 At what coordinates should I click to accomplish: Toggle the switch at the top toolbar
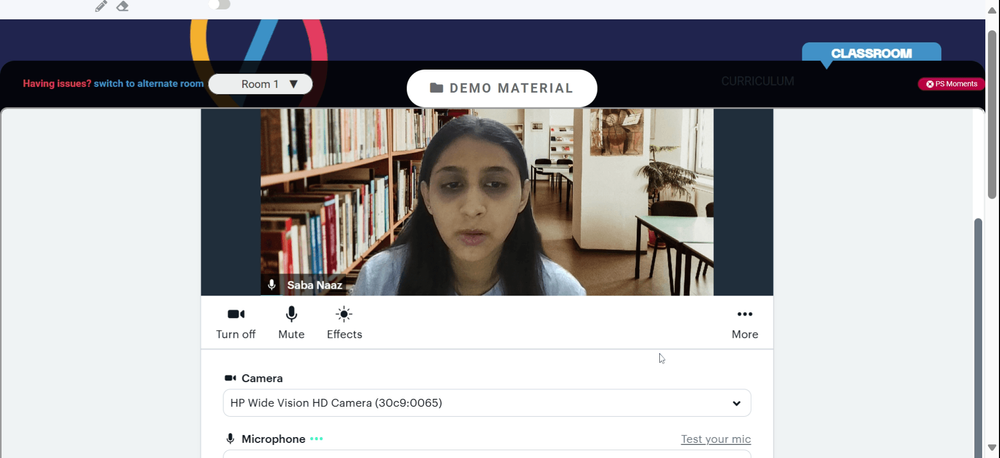[219, 4]
